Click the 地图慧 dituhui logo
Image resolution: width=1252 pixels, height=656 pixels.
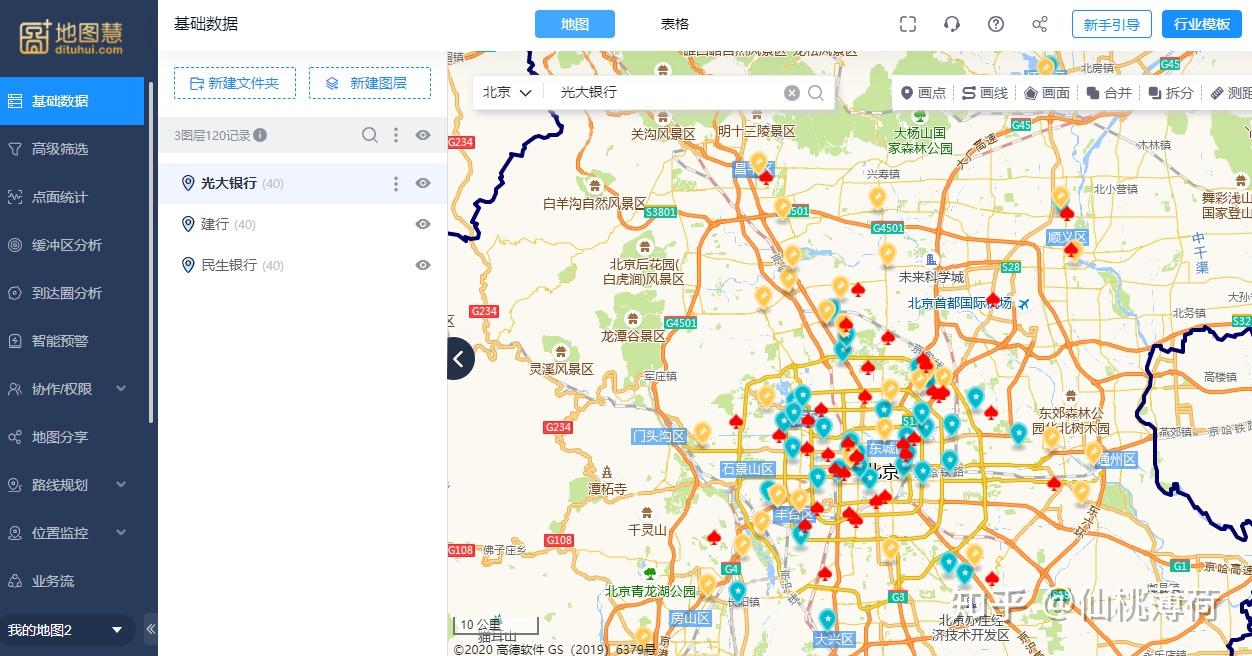[x=71, y=36]
